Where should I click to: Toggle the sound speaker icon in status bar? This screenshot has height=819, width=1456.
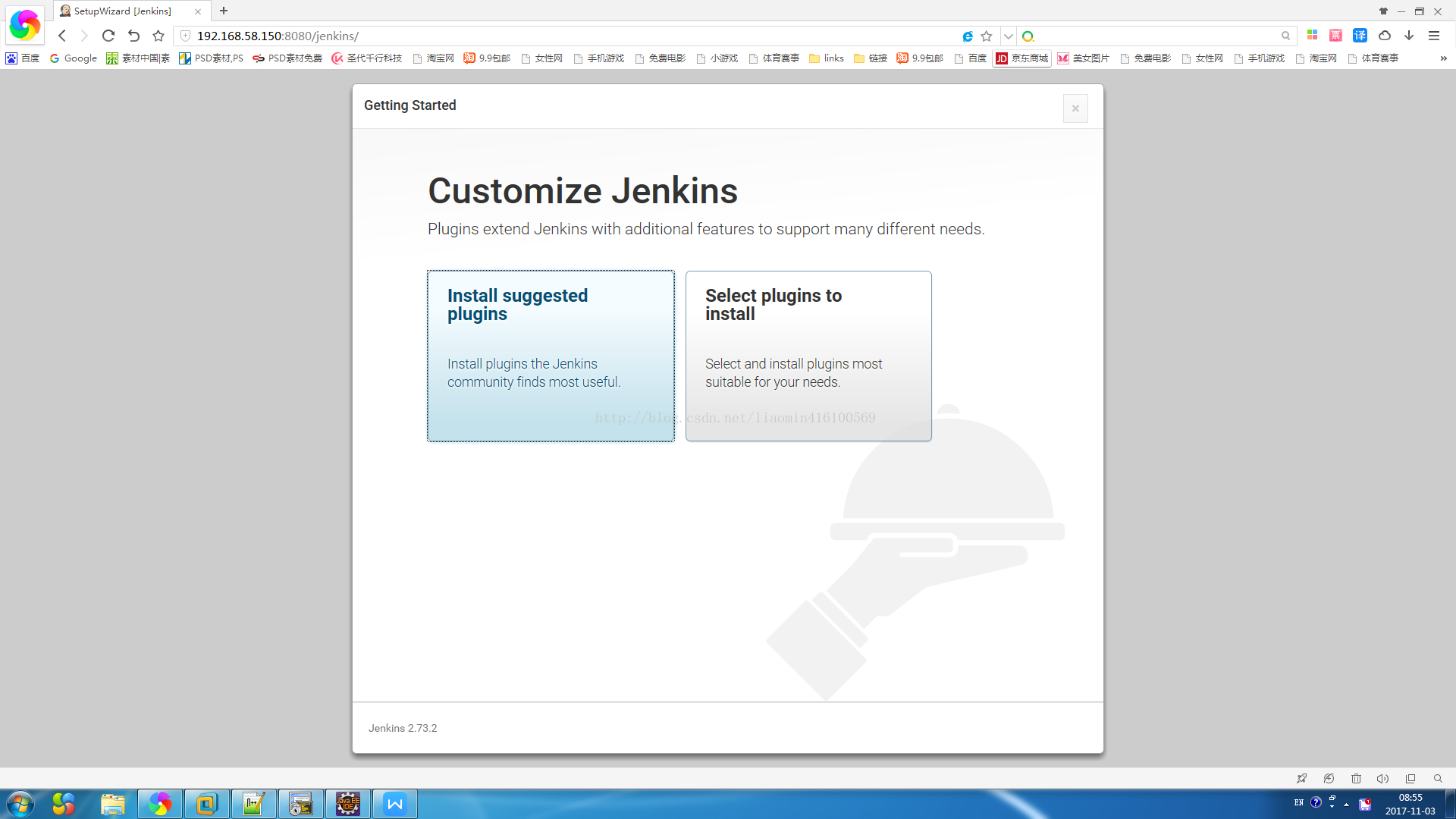[x=1382, y=779]
